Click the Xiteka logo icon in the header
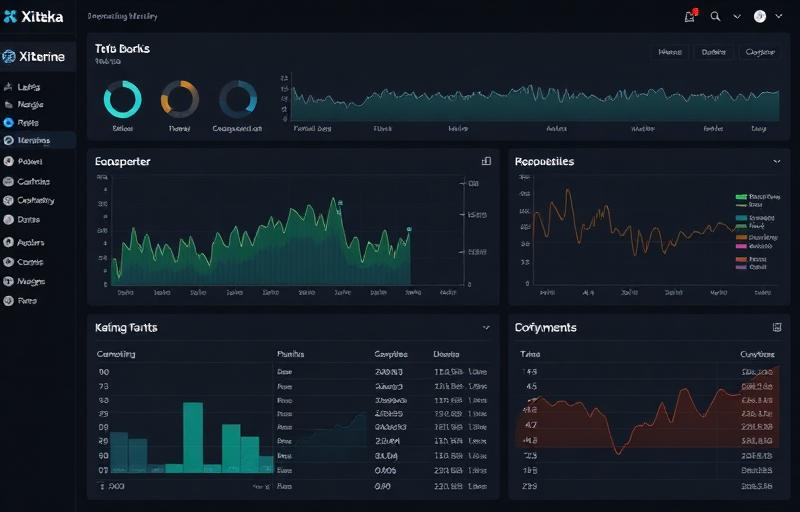Screen dimensions: 800x512 10,17
